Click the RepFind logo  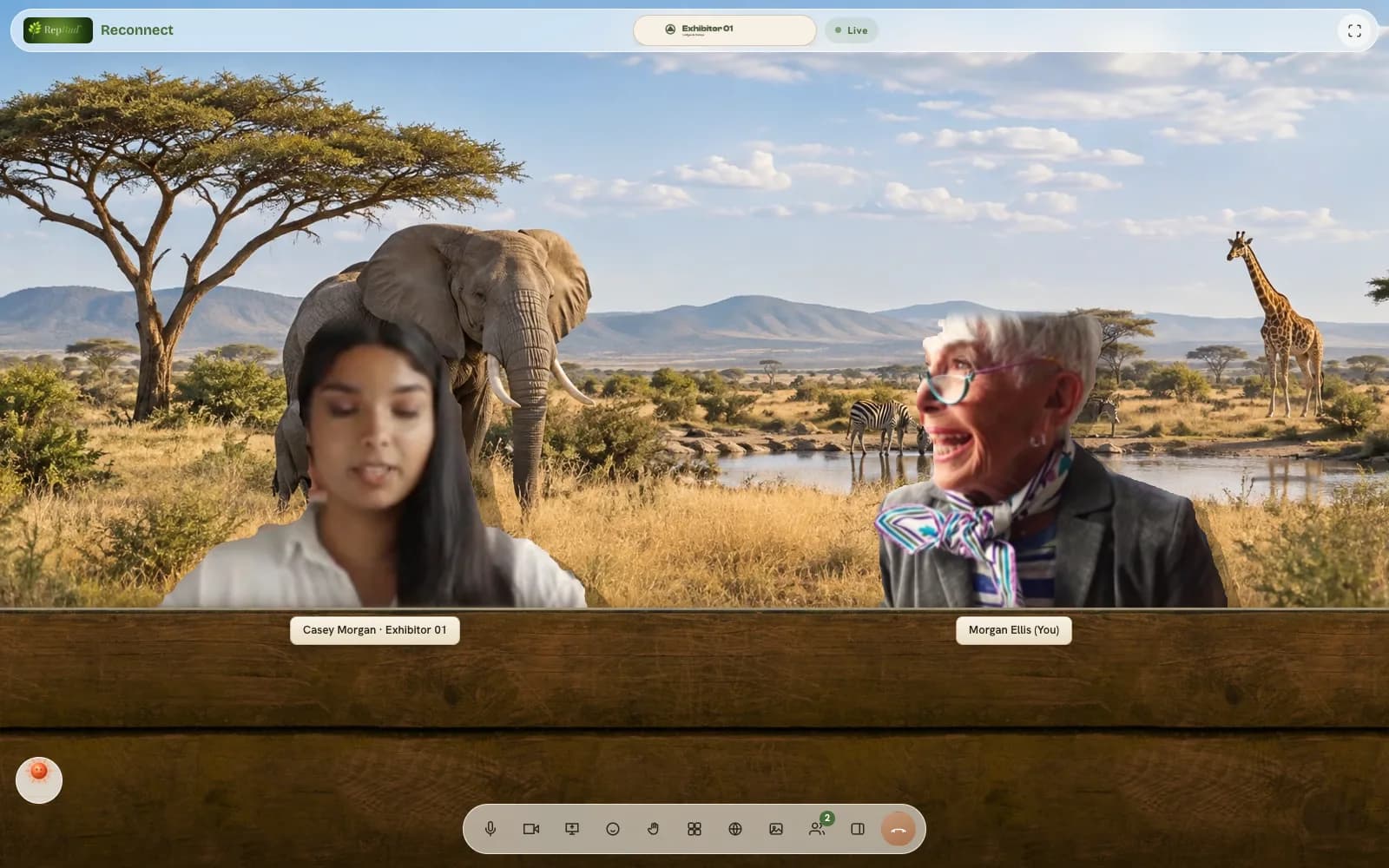click(58, 30)
